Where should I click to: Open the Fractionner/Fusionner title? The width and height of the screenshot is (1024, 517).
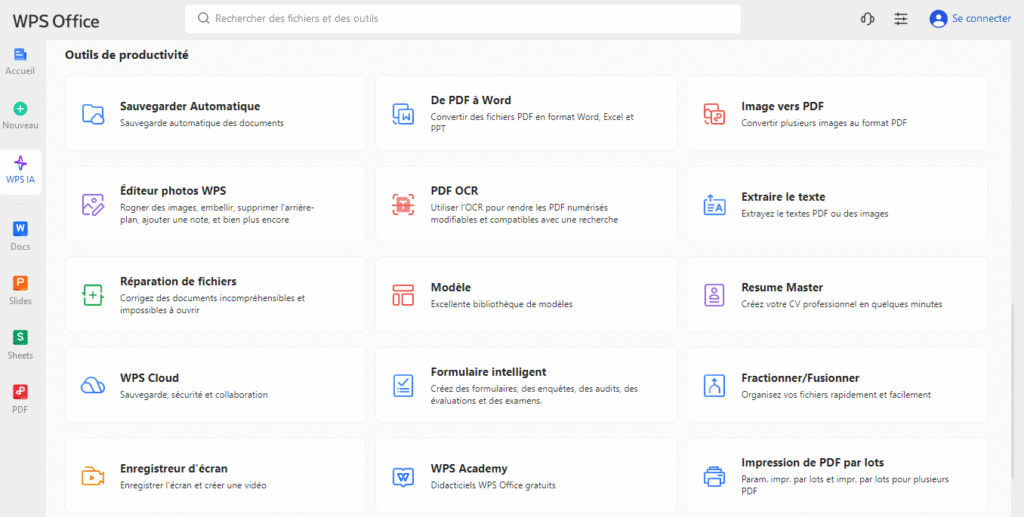click(x=800, y=378)
